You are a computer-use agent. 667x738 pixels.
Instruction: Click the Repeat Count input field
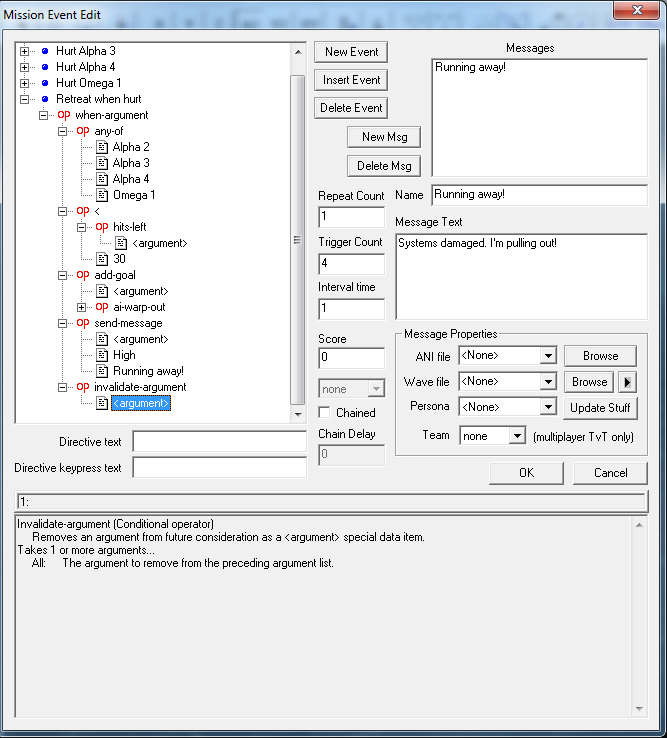(351, 217)
